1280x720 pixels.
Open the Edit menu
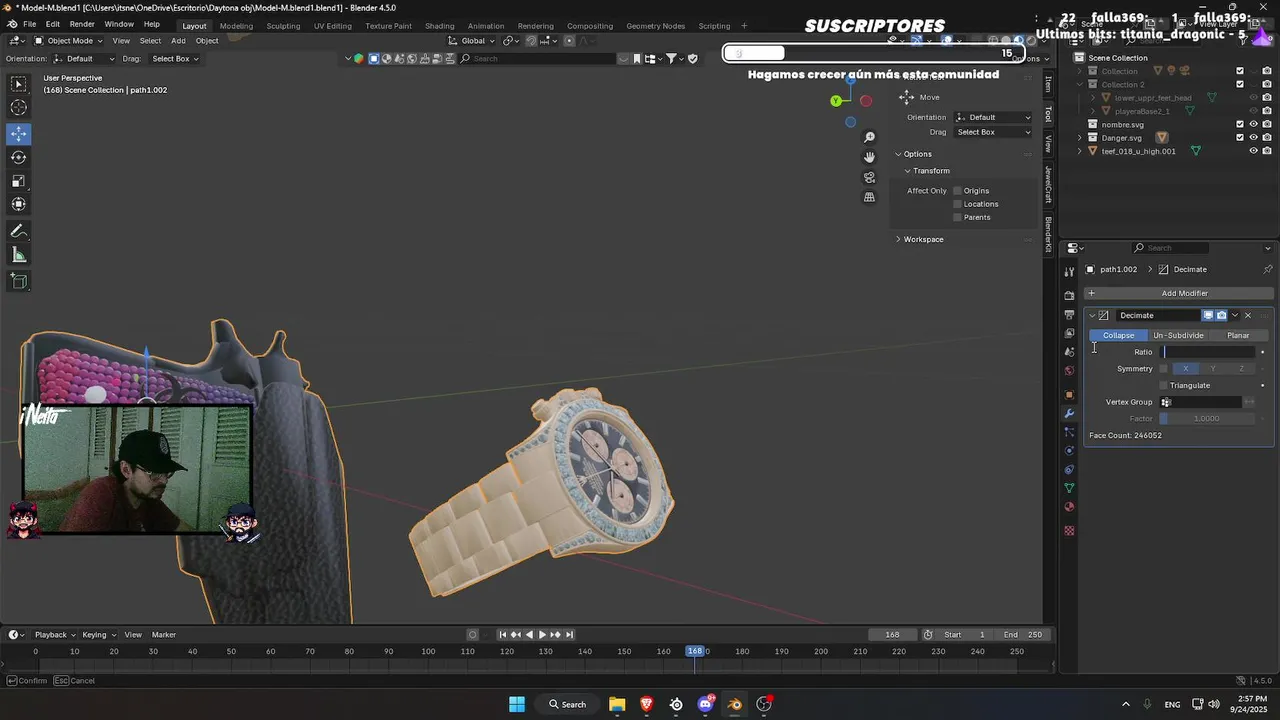click(52, 24)
